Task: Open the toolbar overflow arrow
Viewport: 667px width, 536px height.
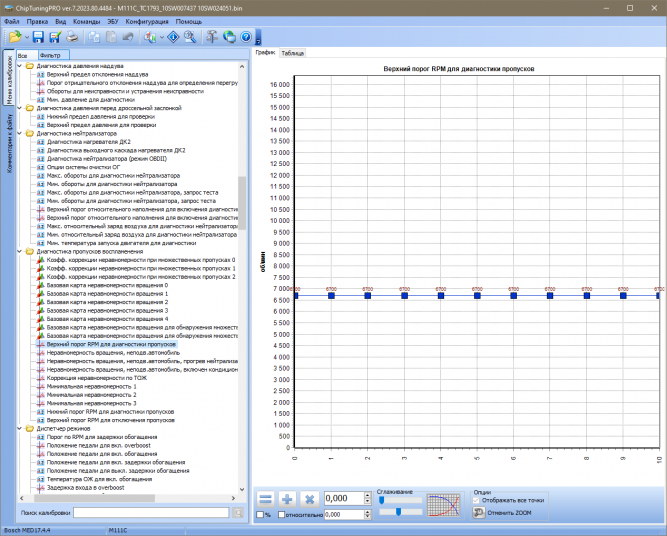Action: [x=258, y=37]
